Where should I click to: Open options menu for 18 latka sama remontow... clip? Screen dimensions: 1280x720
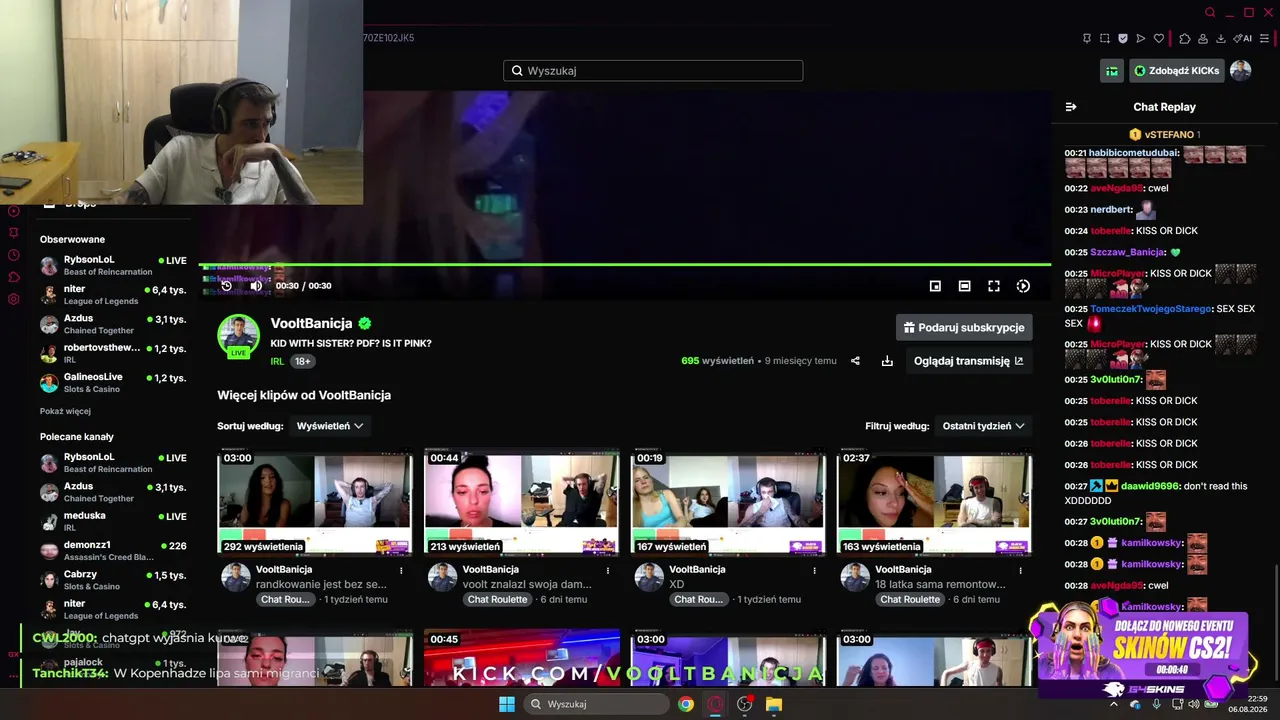pyautogui.click(x=1021, y=571)
